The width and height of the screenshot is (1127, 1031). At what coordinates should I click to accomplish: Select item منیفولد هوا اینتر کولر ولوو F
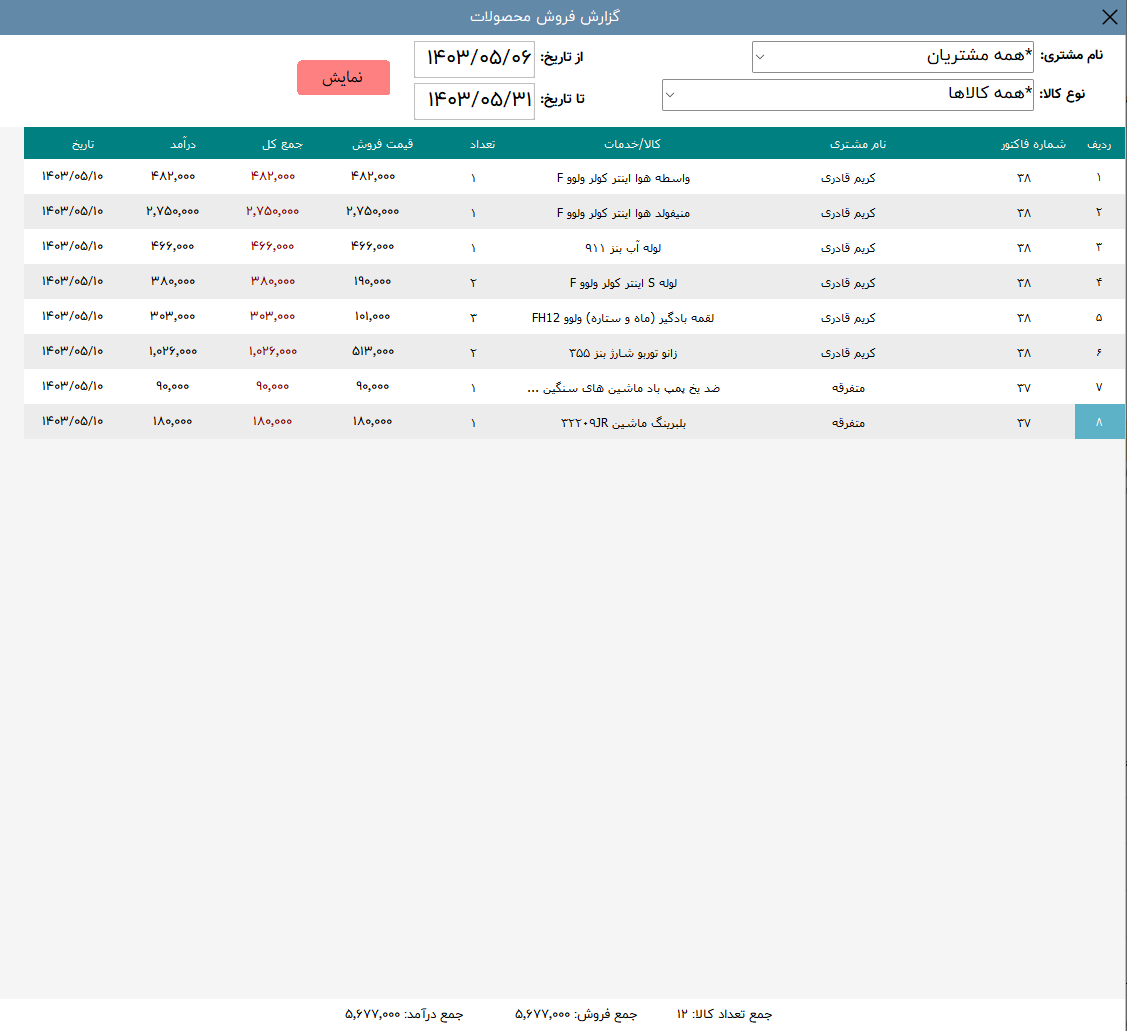pyautogui.click(x=623, y=213)
